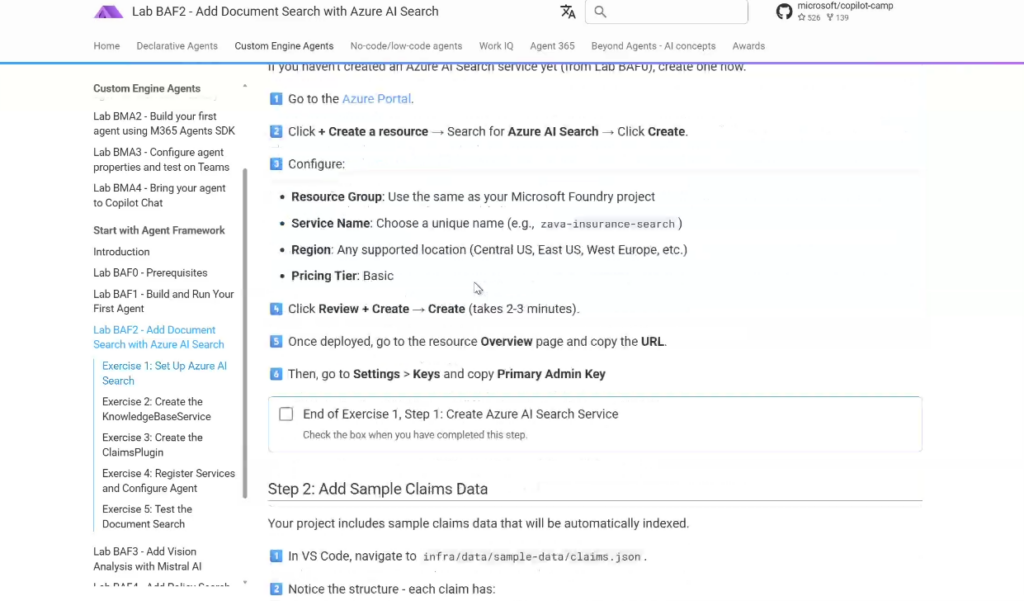The height and width of the screenshot is (601, 1024).
Task: Click the sidebar navigation scrollbar
Action: click(245, 330)
